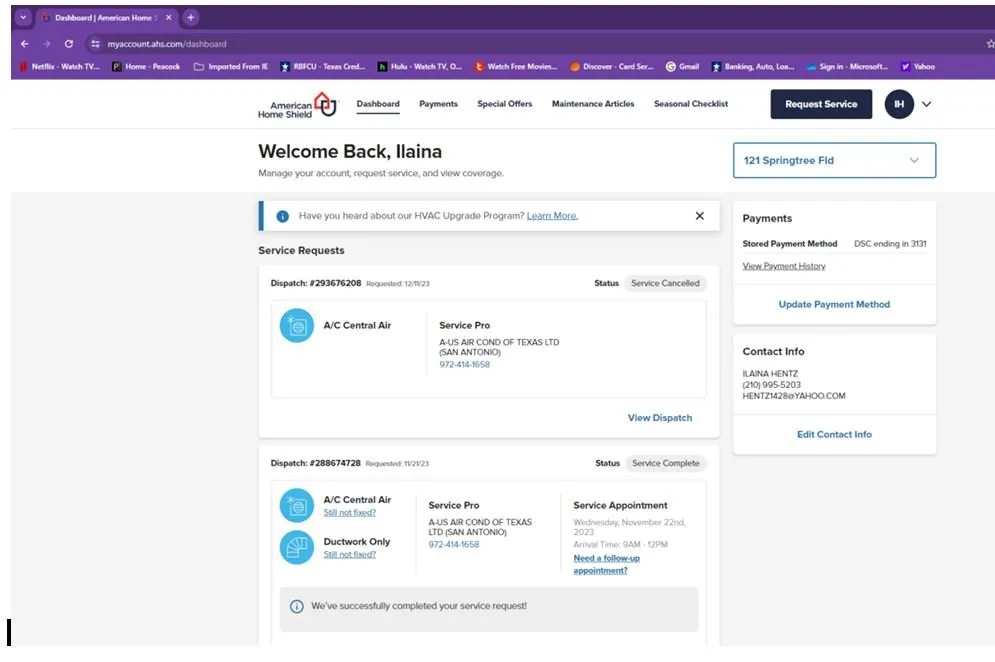This screenshot has height=662, width=995.
Task: Go to Special Offers in the navigation
Action: tap(504, 104)
